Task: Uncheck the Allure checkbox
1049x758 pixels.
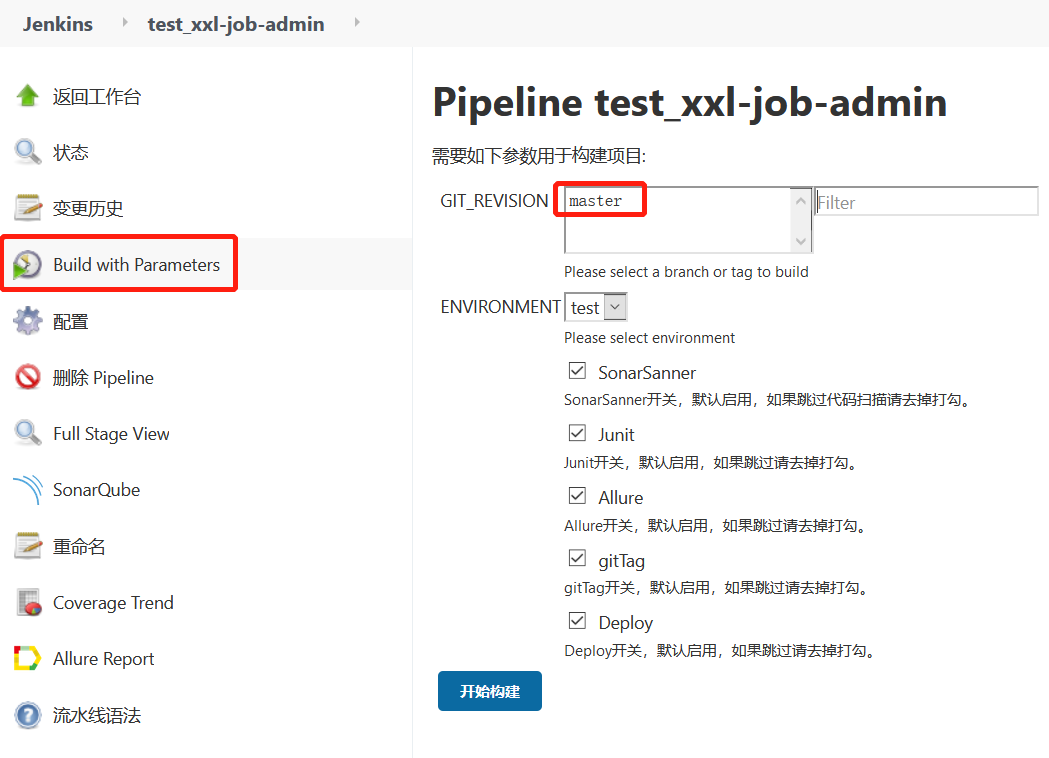Action: click(577, 496)
